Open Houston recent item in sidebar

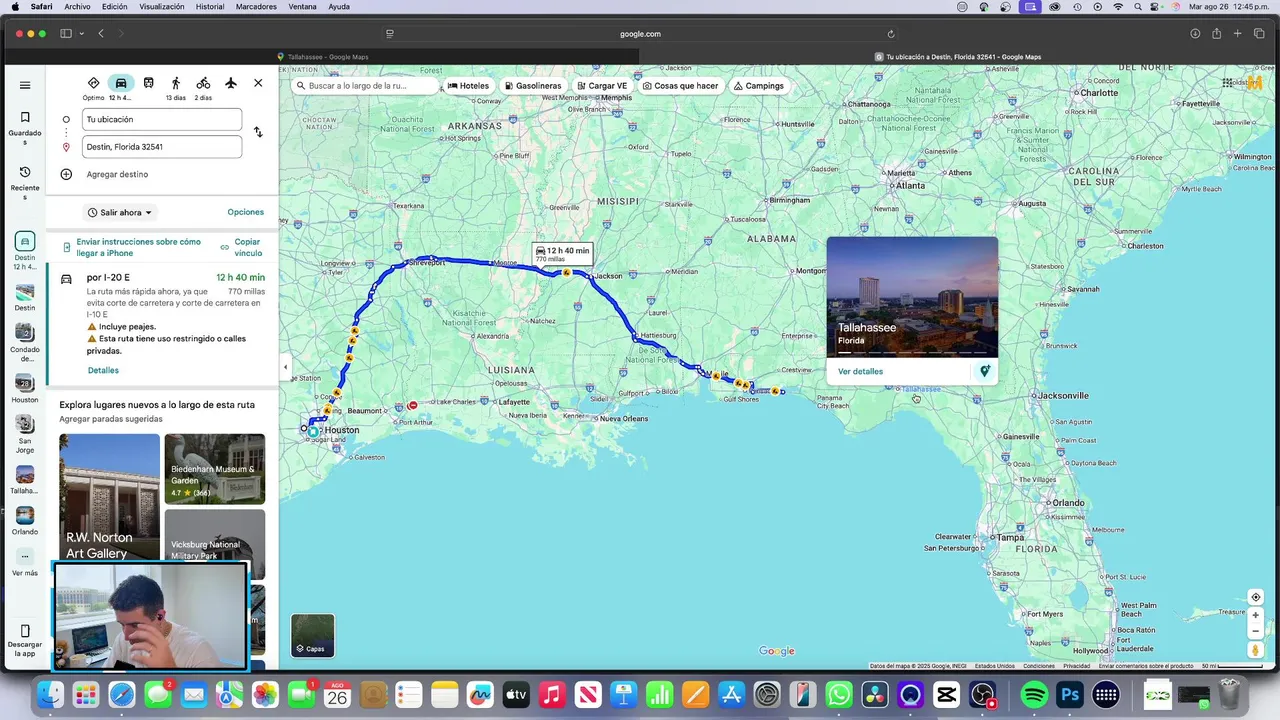25,388
